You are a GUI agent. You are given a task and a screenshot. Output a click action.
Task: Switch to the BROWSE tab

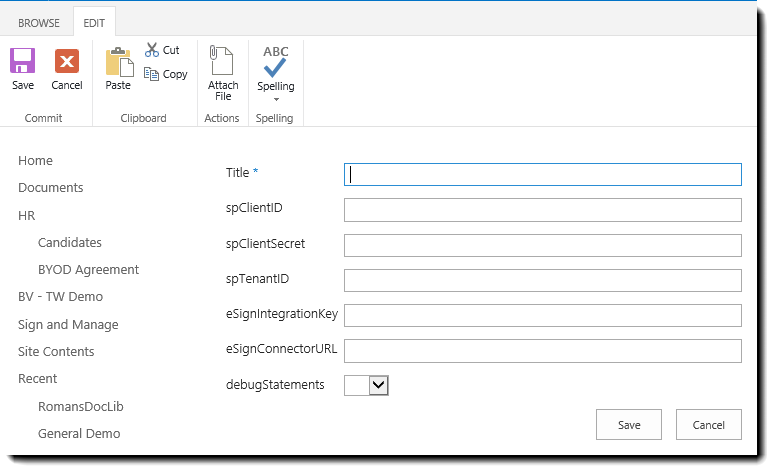pos(38,22)
